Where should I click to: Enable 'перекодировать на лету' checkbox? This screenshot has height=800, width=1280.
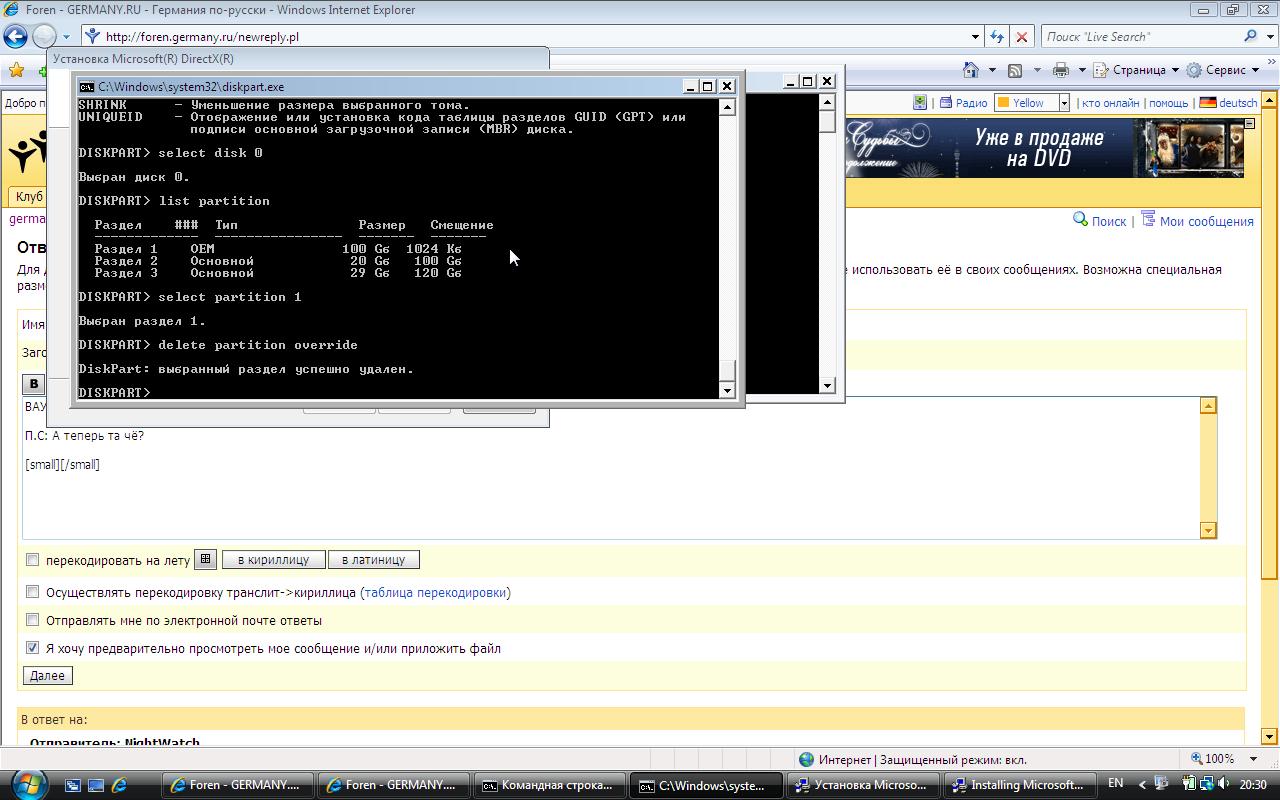click(32, 560)
